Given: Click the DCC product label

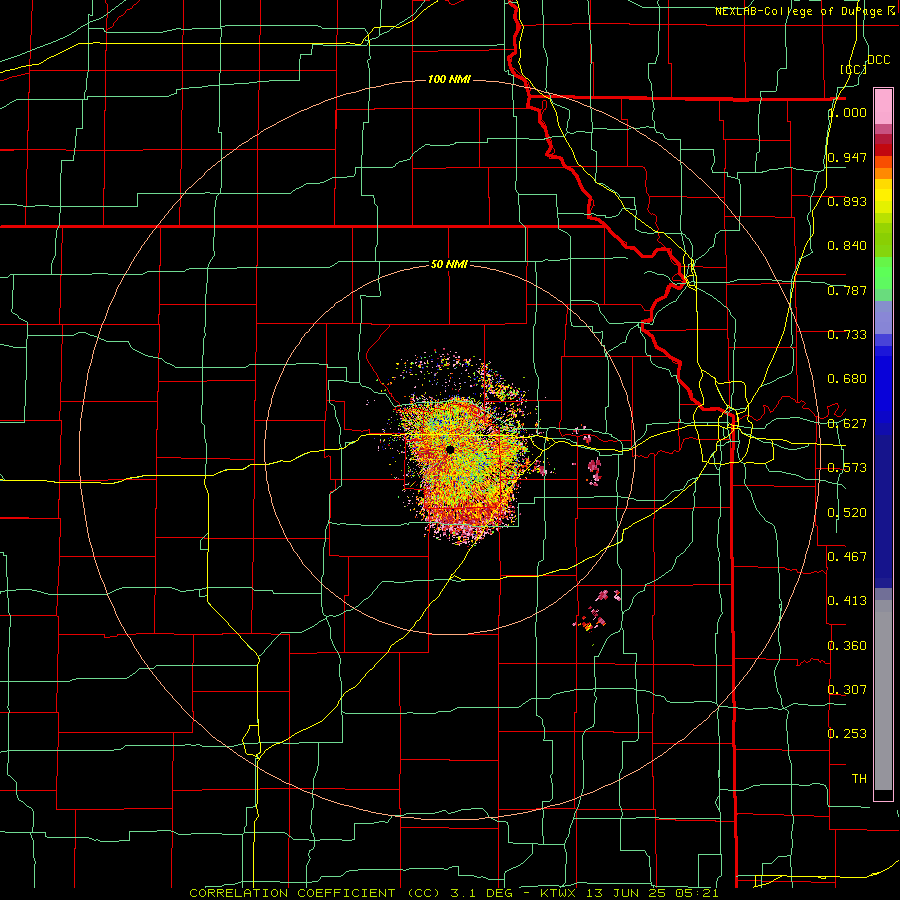Looking at the screenshot, I should (878, 60).
